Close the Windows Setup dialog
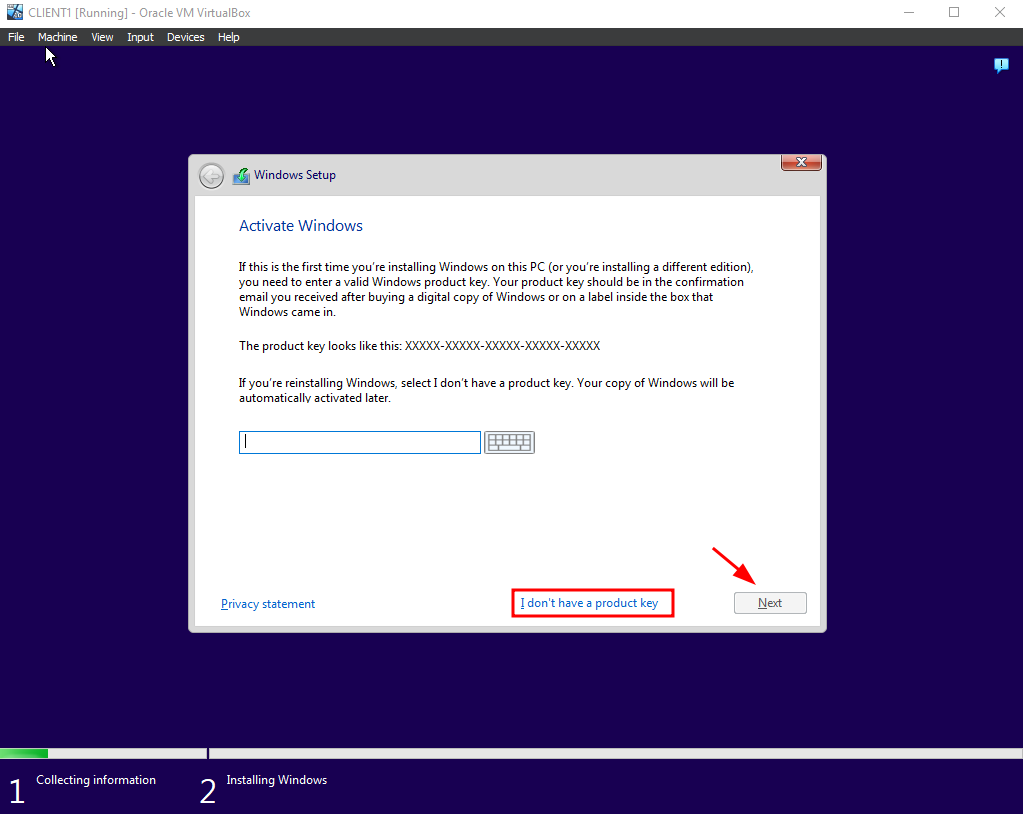 801,162
